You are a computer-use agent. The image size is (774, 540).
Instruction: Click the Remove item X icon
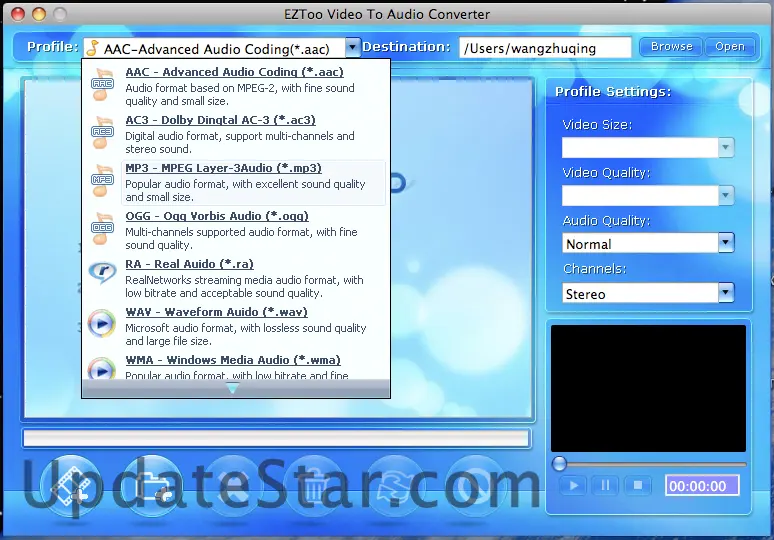pos(232,486)
